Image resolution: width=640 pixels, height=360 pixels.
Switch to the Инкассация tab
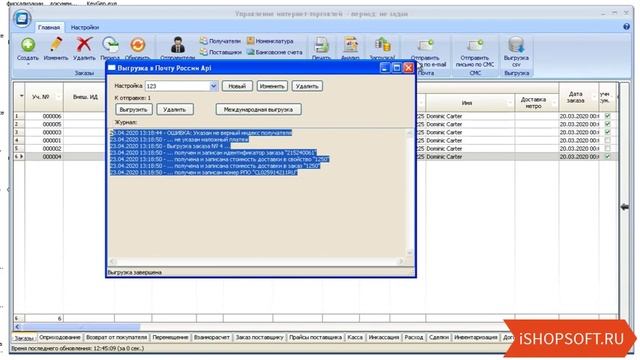point(384,338)
